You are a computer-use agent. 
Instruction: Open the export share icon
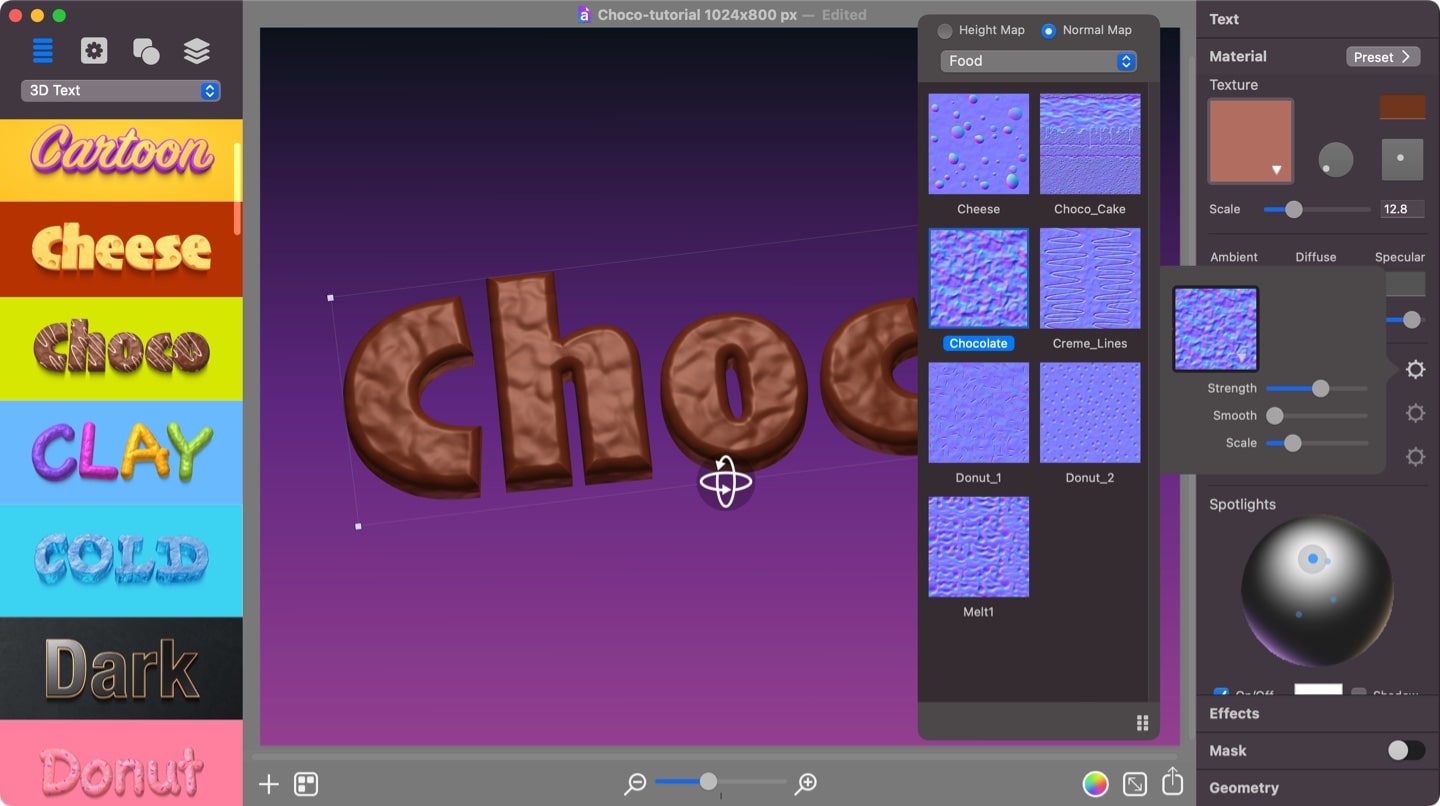[x=1172, y=784]
